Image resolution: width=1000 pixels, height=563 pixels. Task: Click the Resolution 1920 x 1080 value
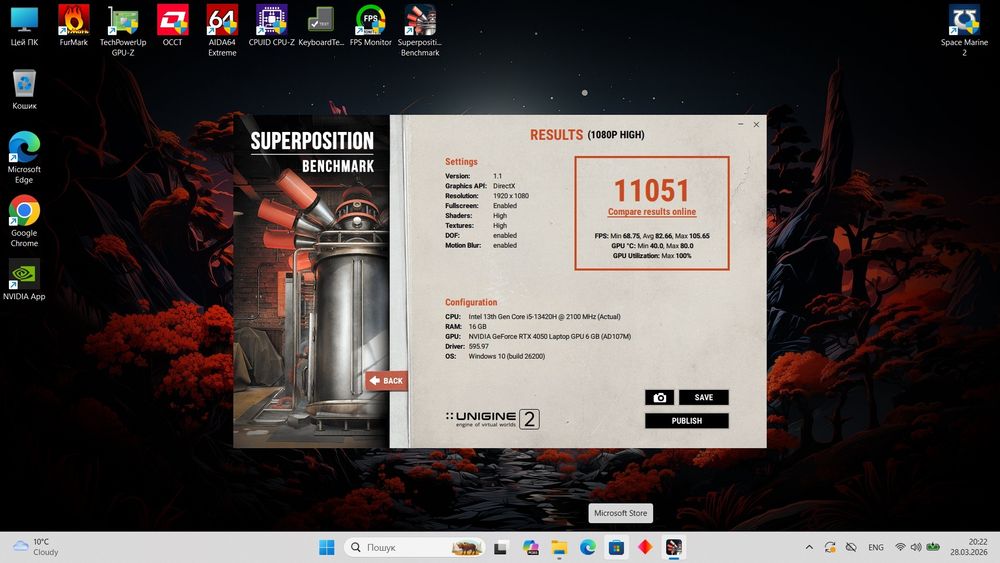tap(511, 196)
